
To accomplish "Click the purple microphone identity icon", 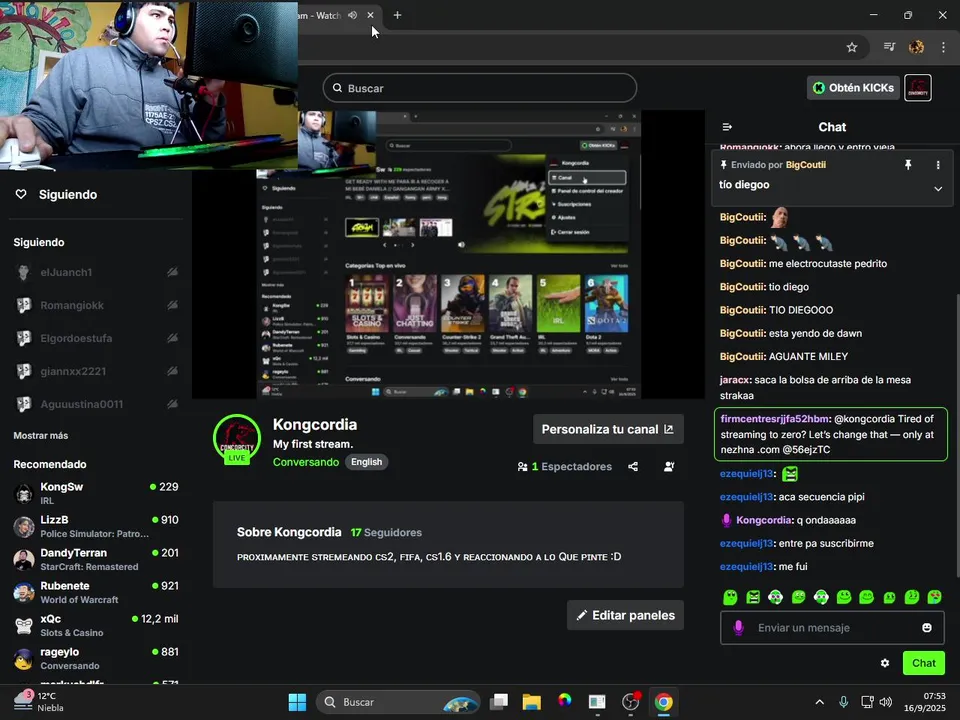I will 738,628.
